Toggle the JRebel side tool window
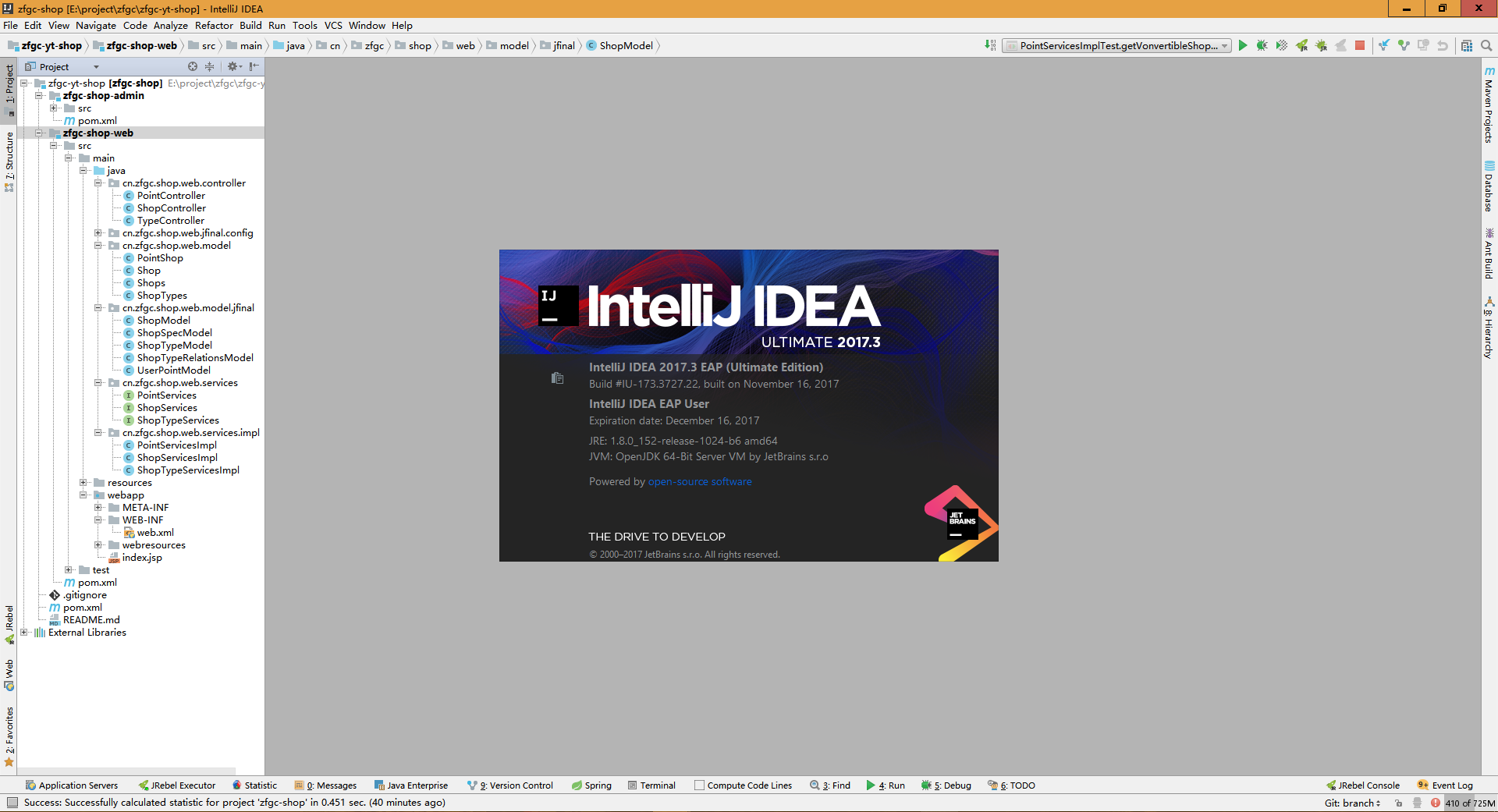The width and height of the screenshot is (1498, 812). coord(9,624)
